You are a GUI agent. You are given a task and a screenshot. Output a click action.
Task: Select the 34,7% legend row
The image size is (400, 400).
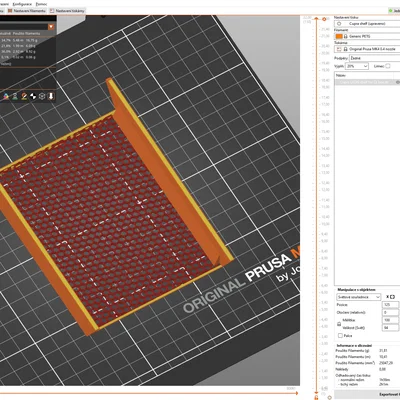(x=27, y=40)
